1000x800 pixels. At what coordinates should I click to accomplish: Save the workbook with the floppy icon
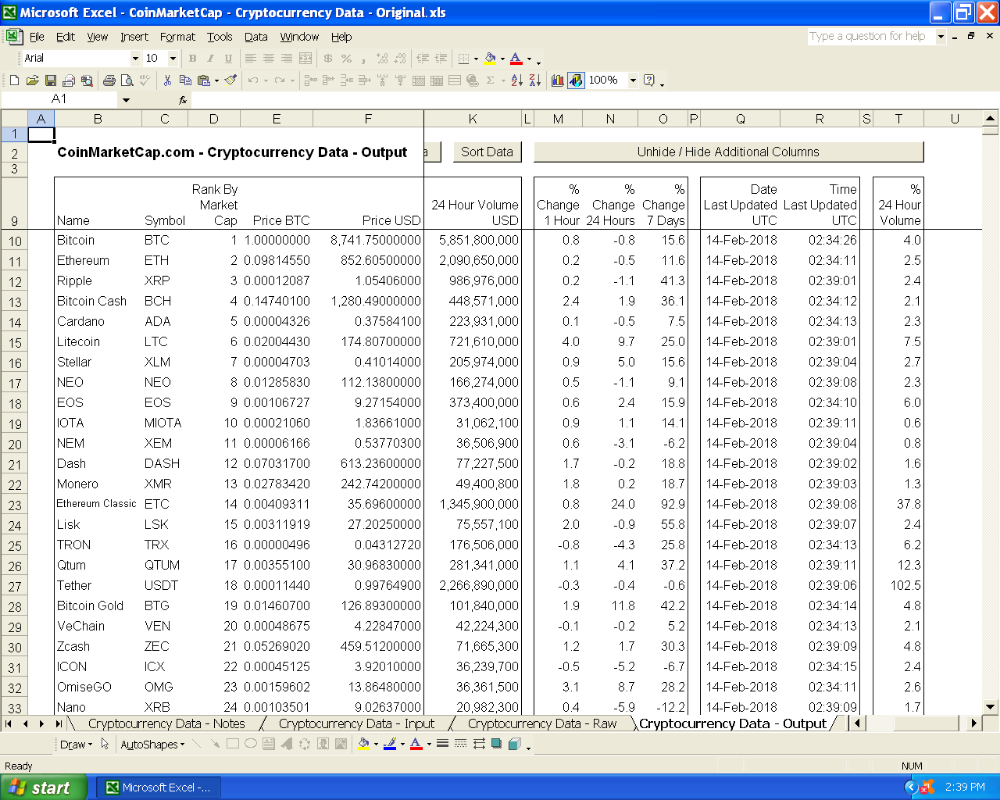(x=50, y=80)
